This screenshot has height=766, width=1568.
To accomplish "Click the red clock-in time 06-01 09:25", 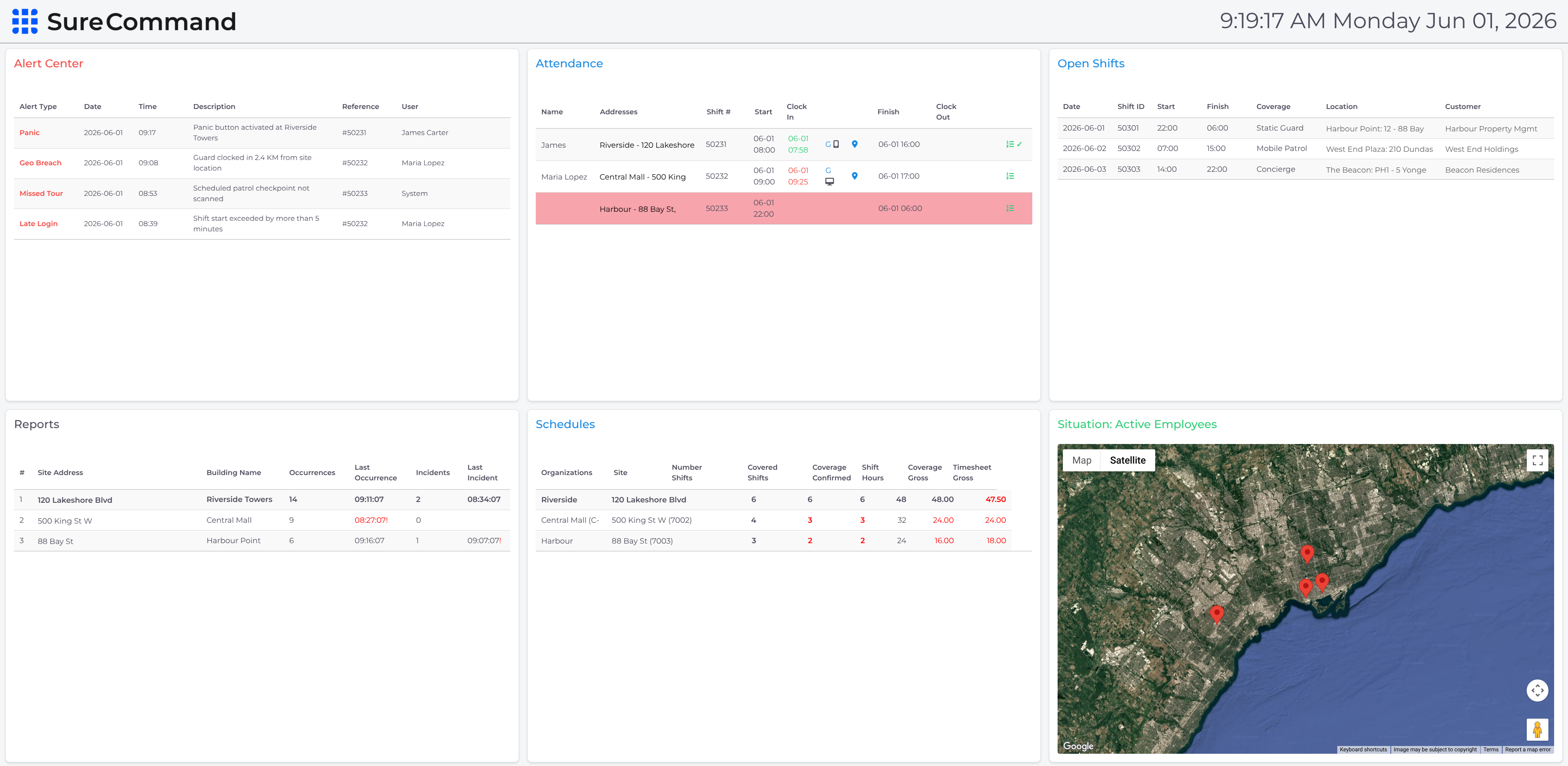I will click(798, 176).
